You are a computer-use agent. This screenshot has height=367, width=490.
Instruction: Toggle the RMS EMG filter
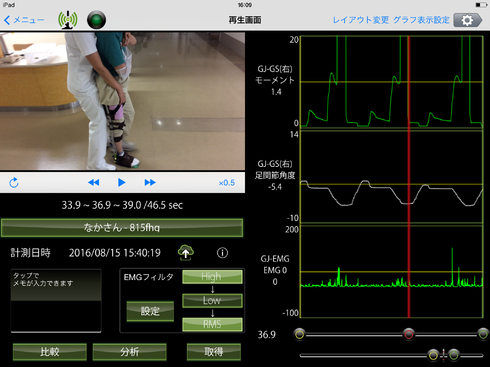[212, 324]
